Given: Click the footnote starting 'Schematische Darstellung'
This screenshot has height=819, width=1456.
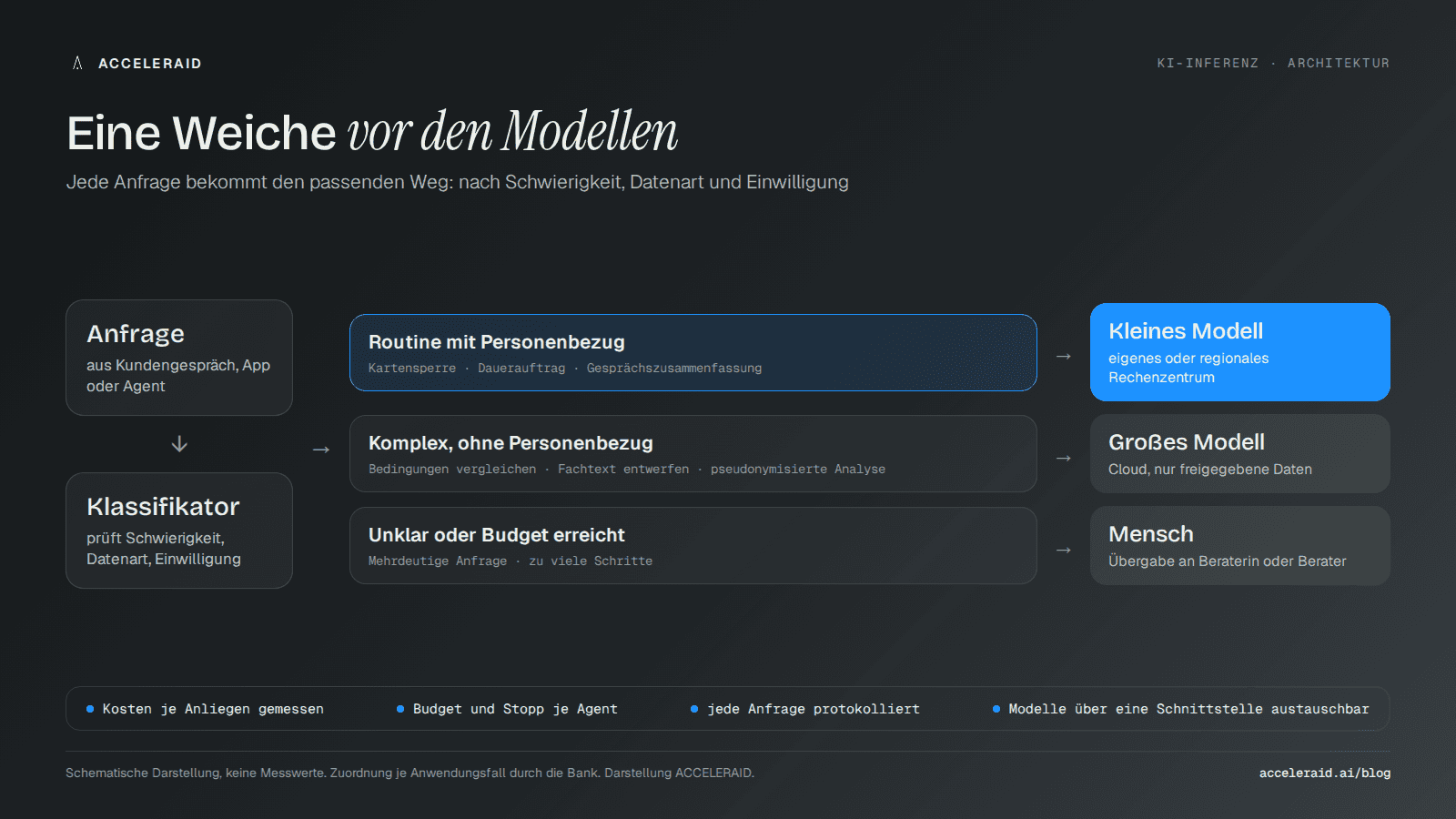Looking at the screenshot, I should pos(410,773).
